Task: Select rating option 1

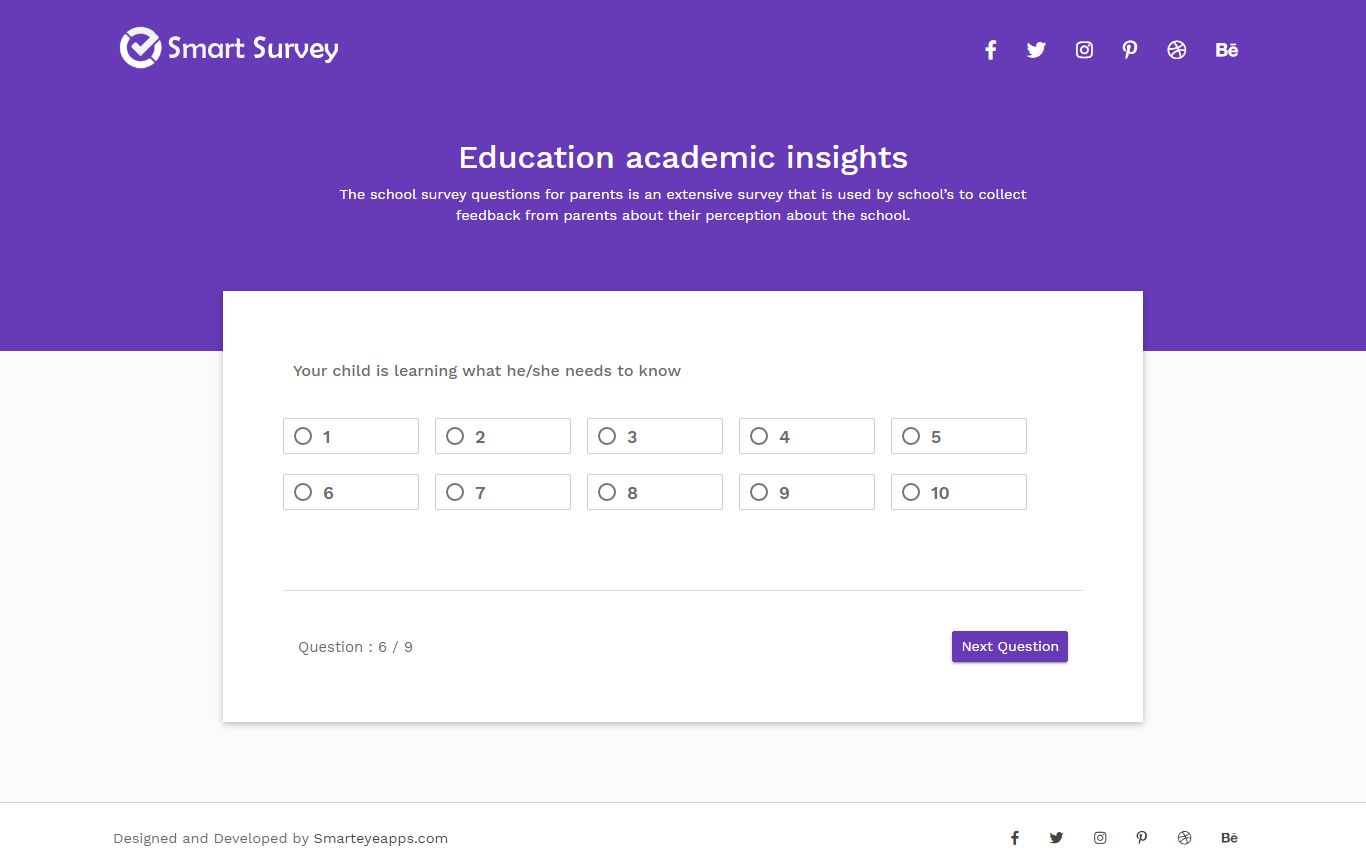Action: tap(351, 436)
